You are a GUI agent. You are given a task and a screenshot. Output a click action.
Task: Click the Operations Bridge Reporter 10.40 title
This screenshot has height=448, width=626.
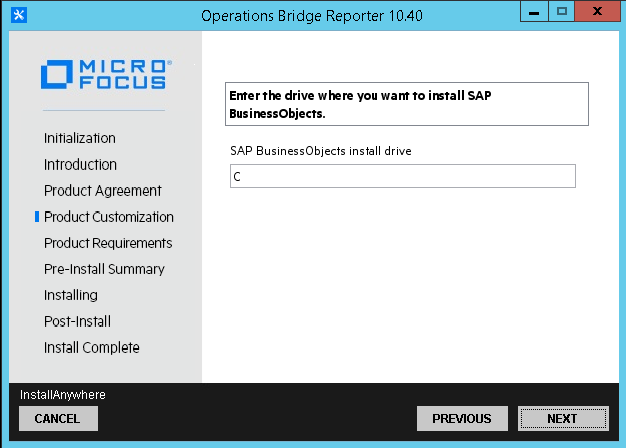pos(312,16)
